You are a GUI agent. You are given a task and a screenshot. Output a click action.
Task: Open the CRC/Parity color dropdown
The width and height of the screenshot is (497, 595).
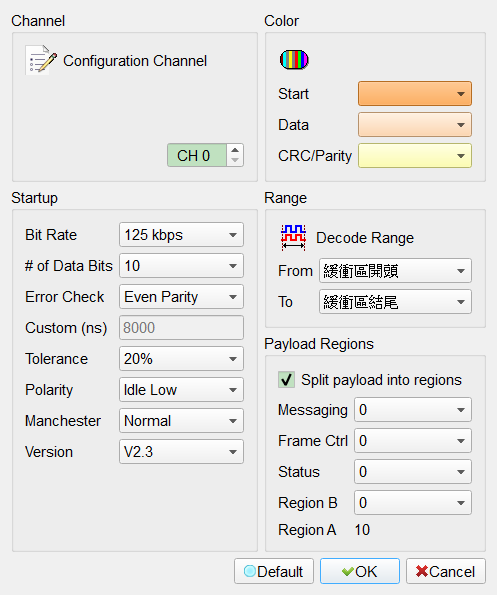pyautogui.click(x=415, y=156)
